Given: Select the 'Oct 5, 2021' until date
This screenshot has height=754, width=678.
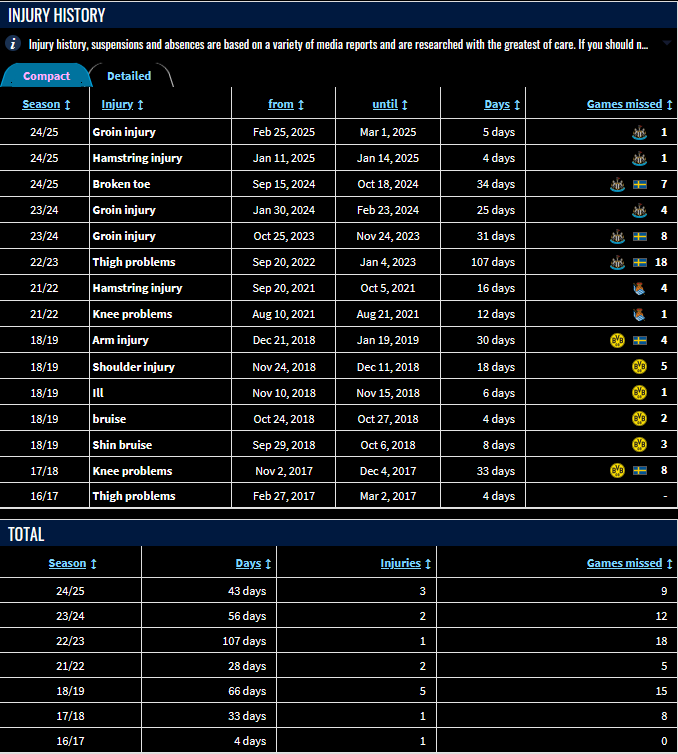Looking at the screenshot, I should click(388, 288).
